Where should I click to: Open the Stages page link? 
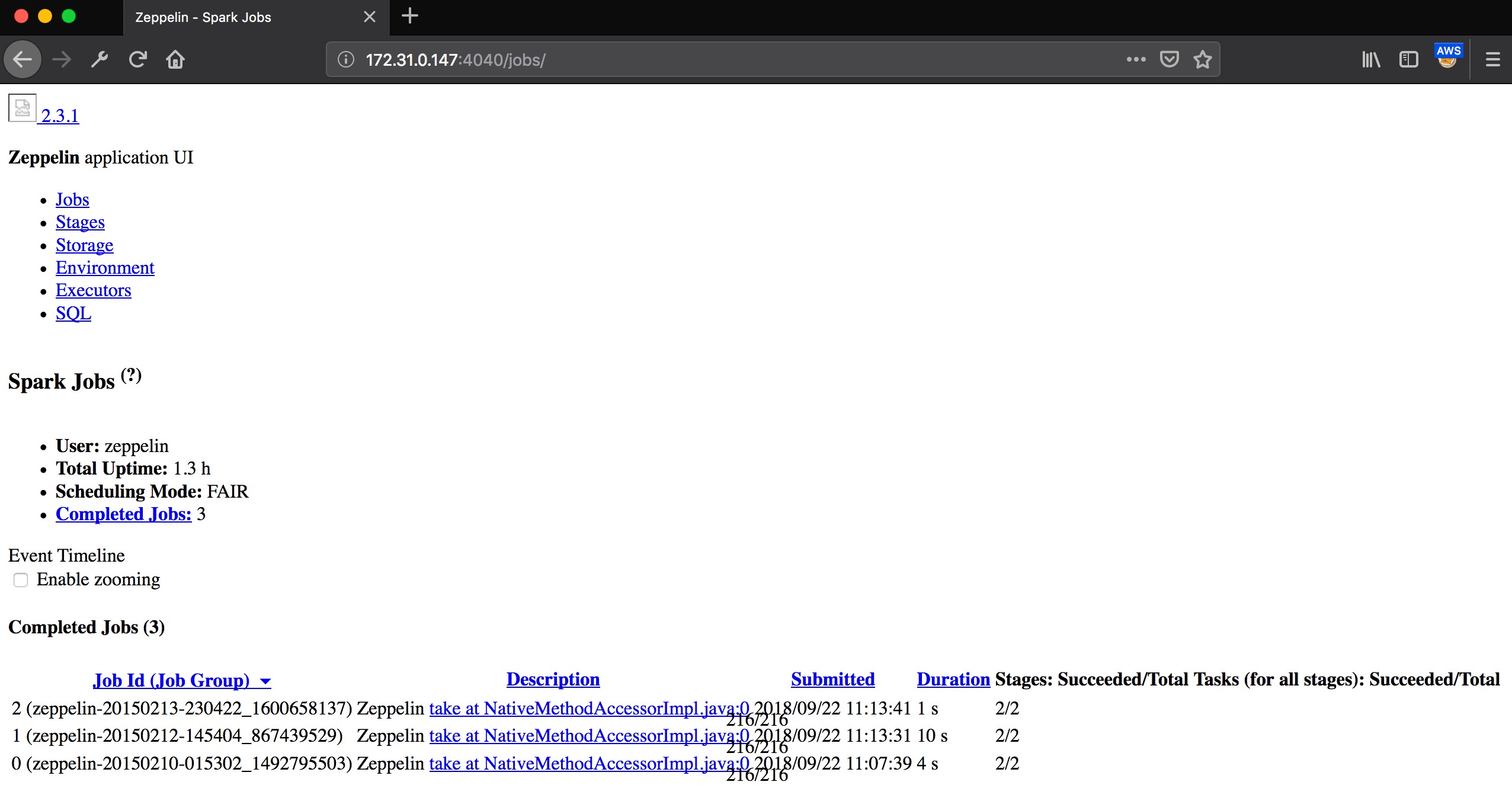[80, 222]
